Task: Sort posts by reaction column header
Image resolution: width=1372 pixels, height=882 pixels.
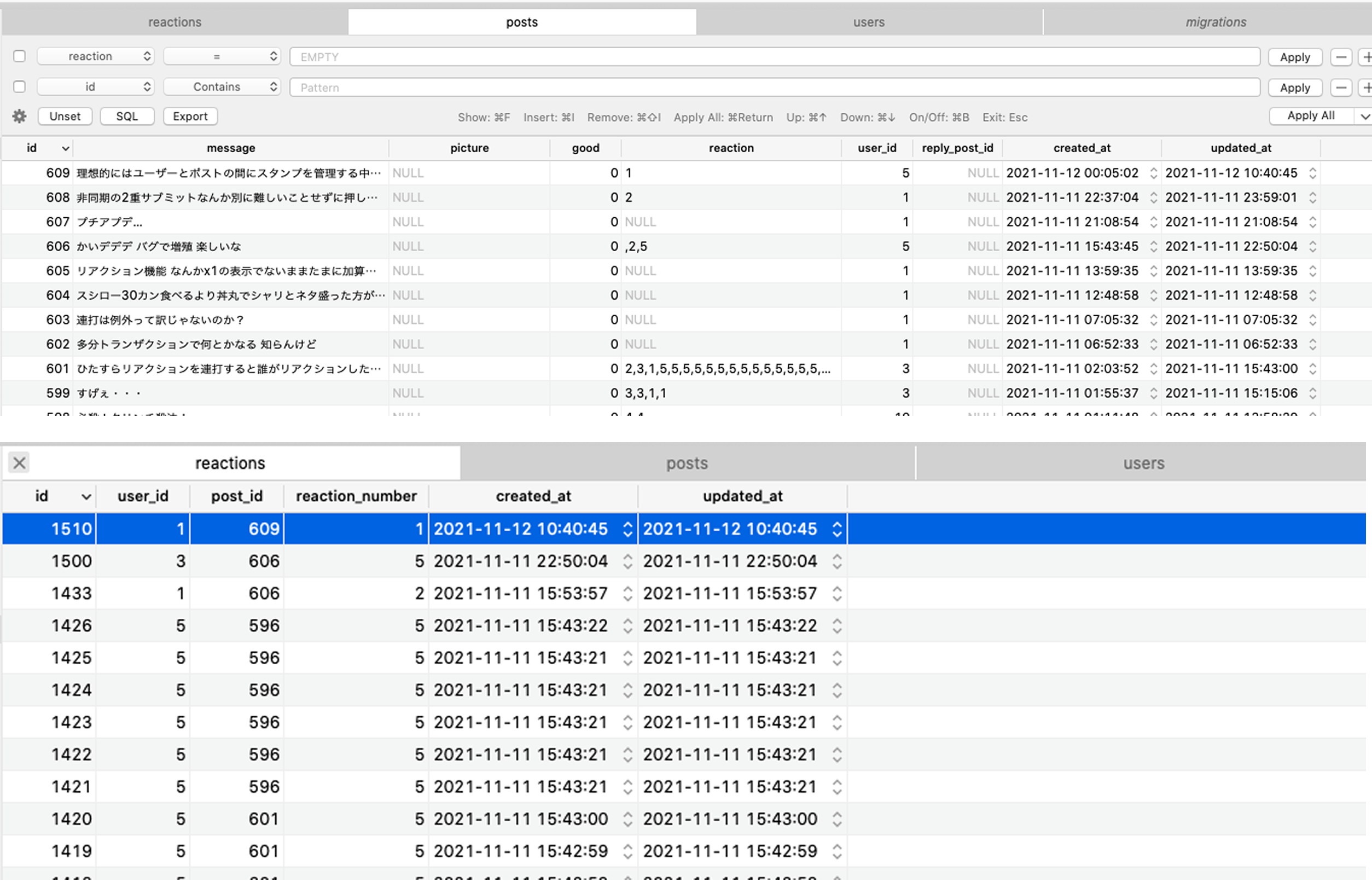Action: pos(731,148)
